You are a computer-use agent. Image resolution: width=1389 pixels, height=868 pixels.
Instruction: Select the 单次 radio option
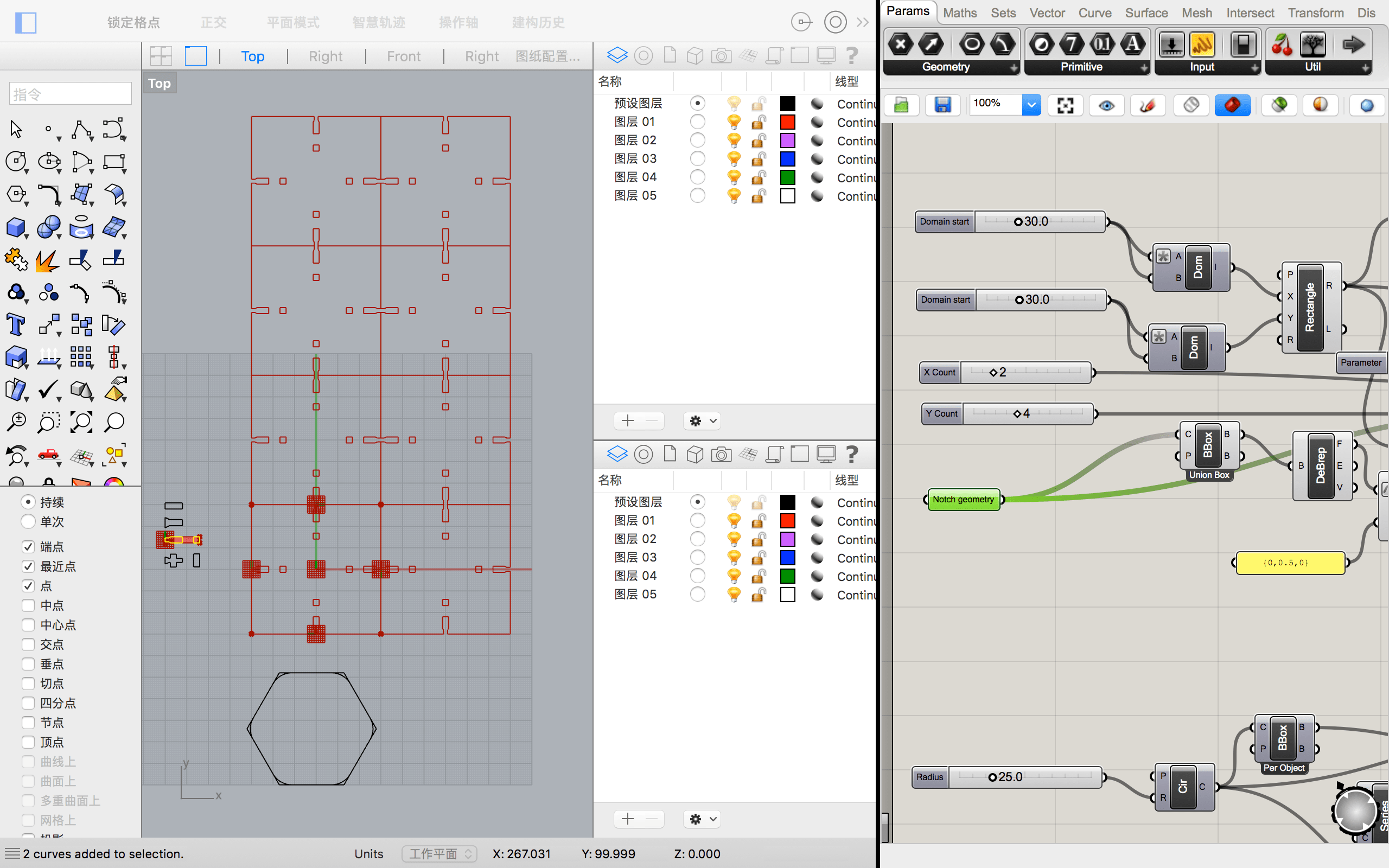tap(28, 522)
